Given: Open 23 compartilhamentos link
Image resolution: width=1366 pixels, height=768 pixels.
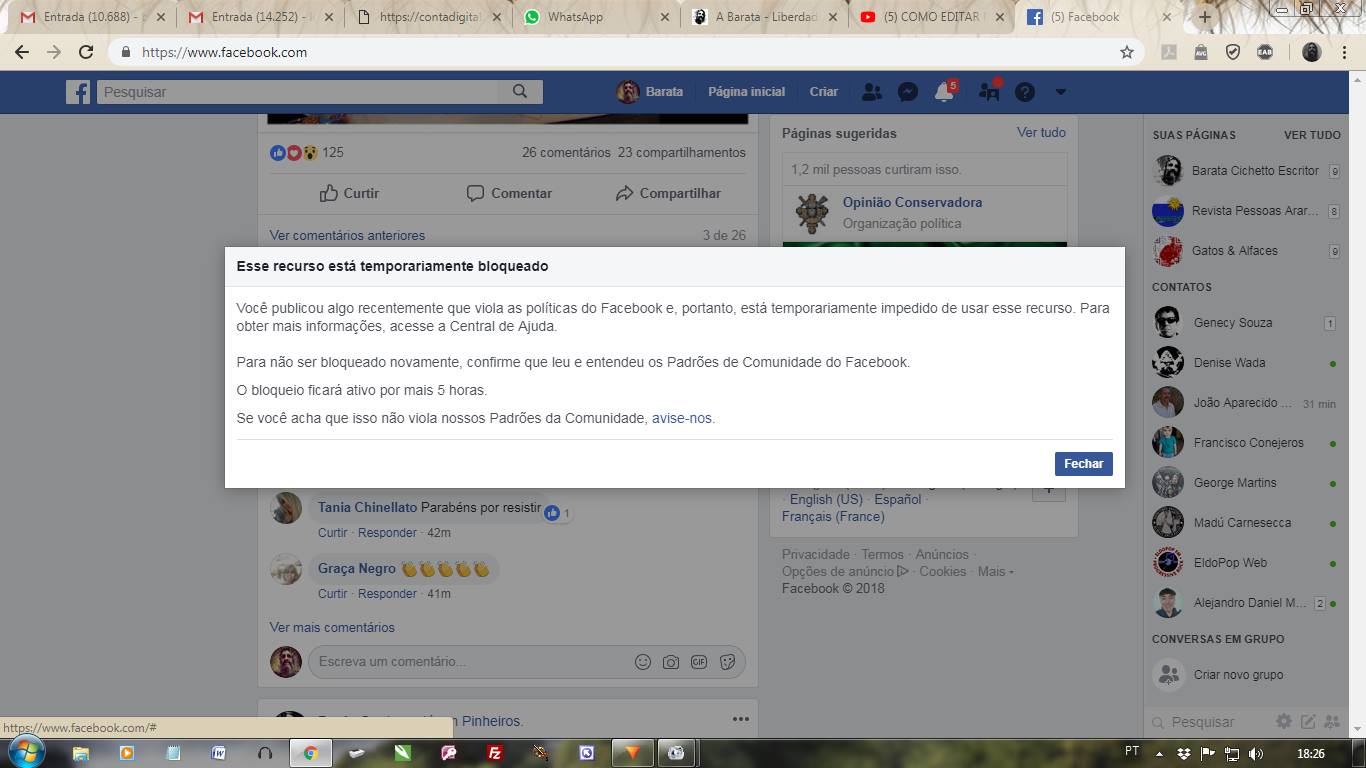Looking at the screenshot, I should [682, 153].
